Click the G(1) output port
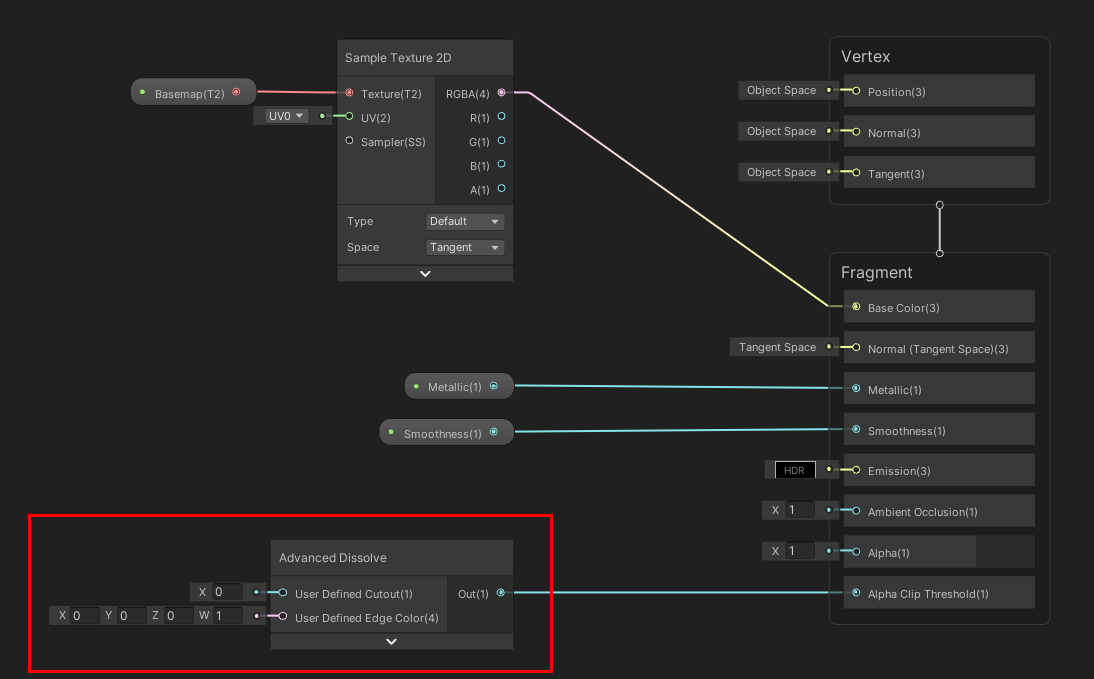The width and height of the screenshot is (1094, 679). tap(501, 141)
